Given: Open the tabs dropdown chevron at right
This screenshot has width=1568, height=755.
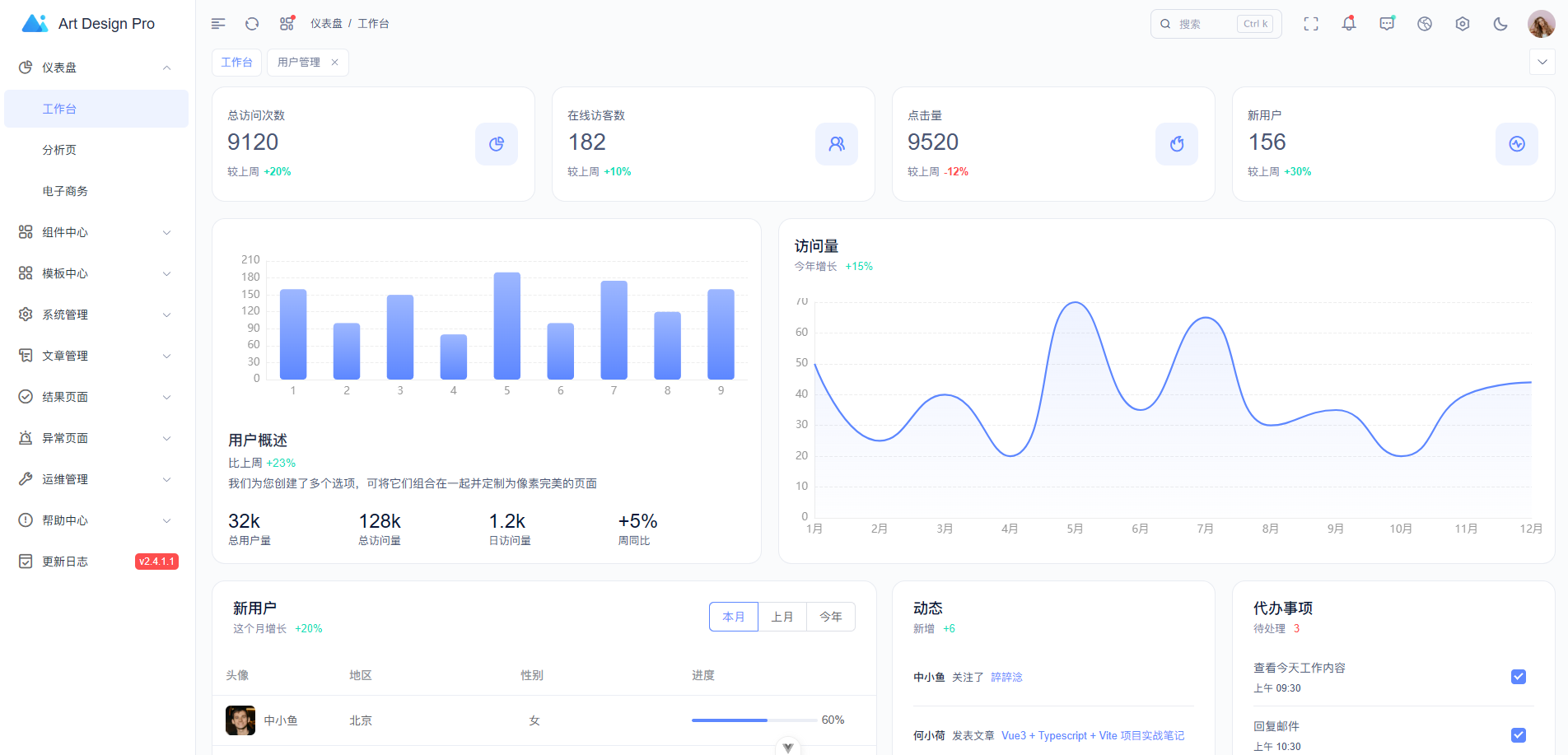Looking at the screenshot, I should (x=1542, y=62).
